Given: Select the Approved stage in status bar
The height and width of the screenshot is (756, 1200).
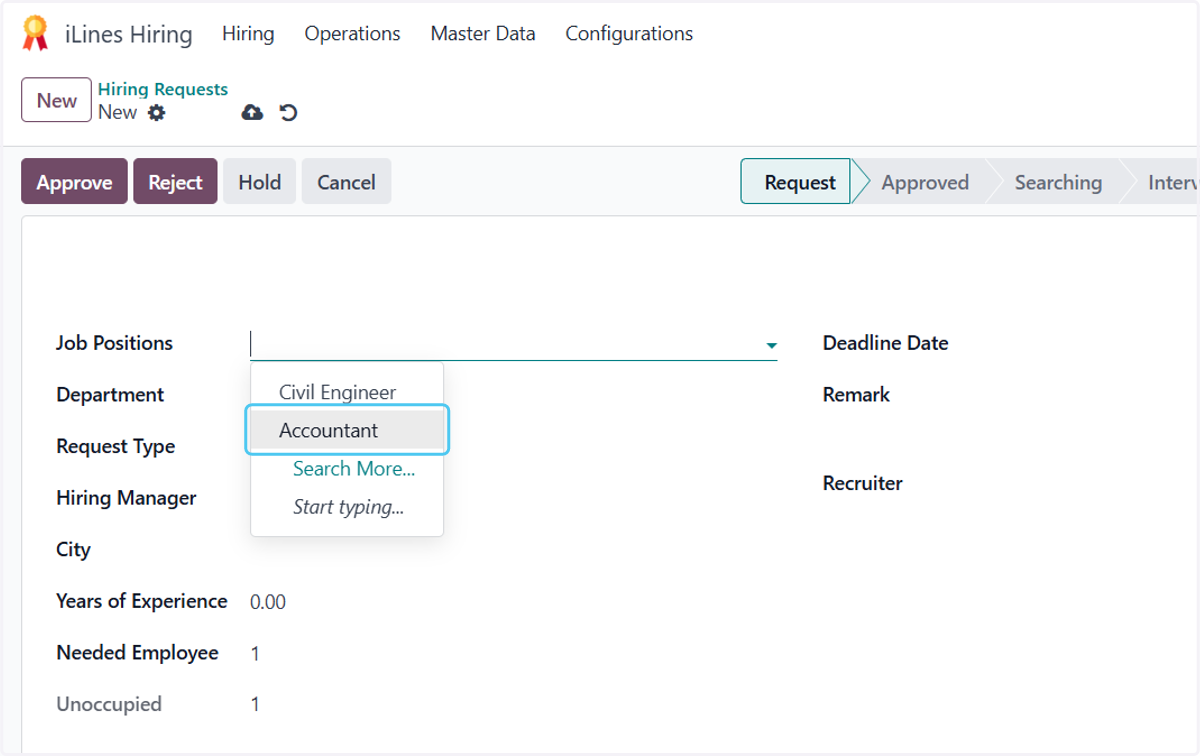Looking at the screenshot, I should (x=925, y=182).
